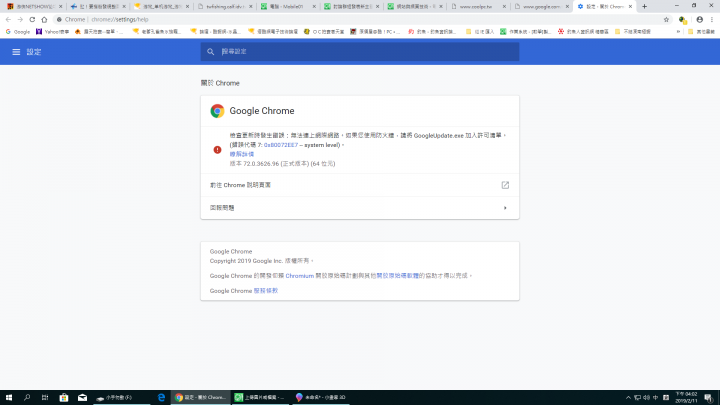Launch Microsoft Edge from taskbar
Image resolution: width=720 pixels, height=405 pixels.
point(161,397)
